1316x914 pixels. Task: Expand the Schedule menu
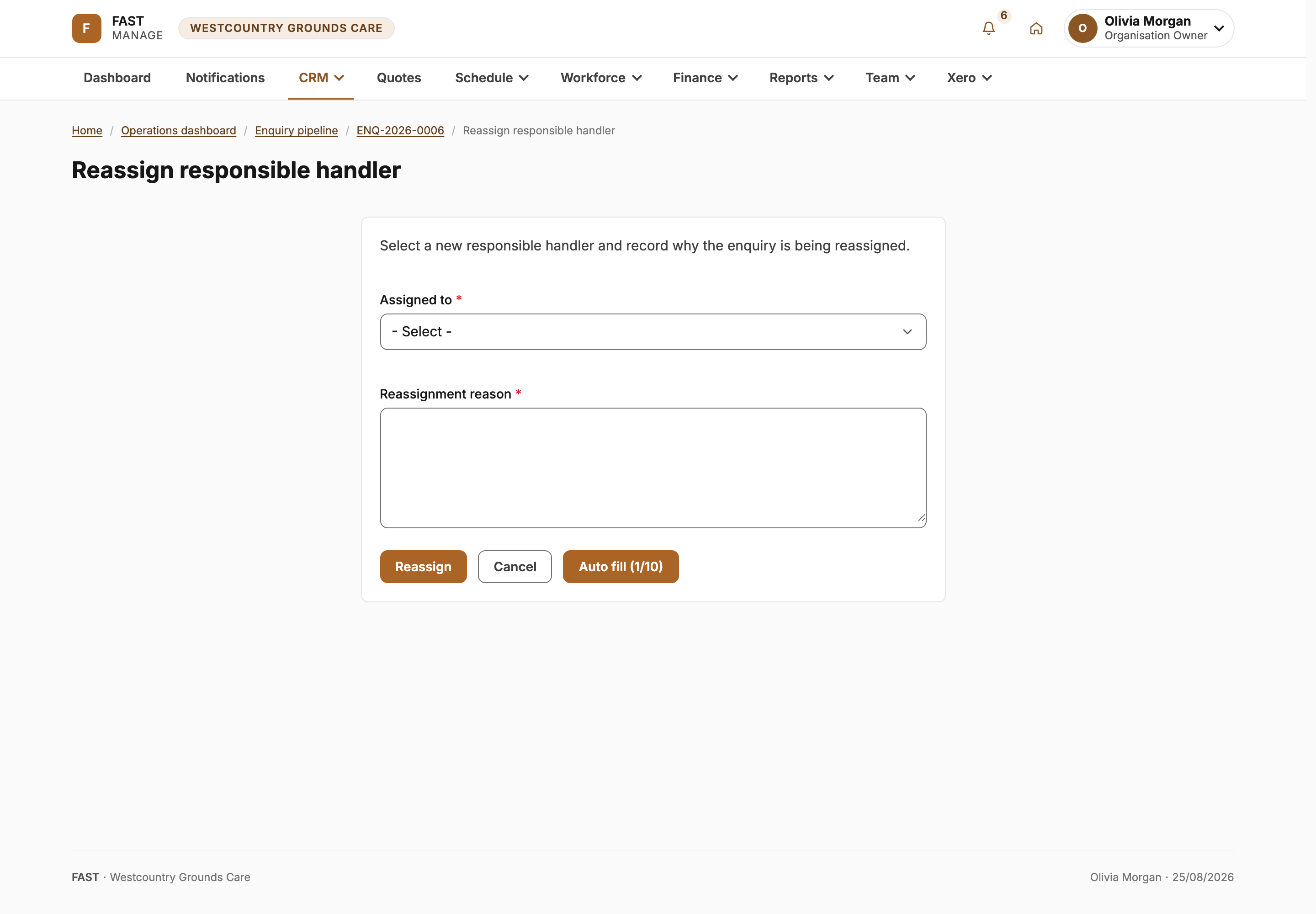(x=491, y=78)
